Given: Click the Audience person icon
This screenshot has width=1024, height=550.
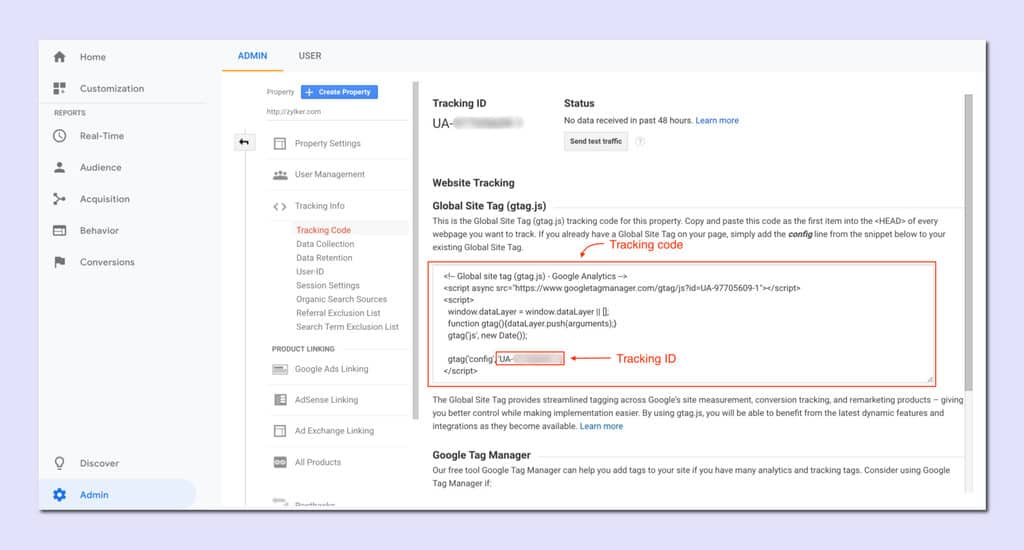Looking at the screenshot, I should 59,167.
